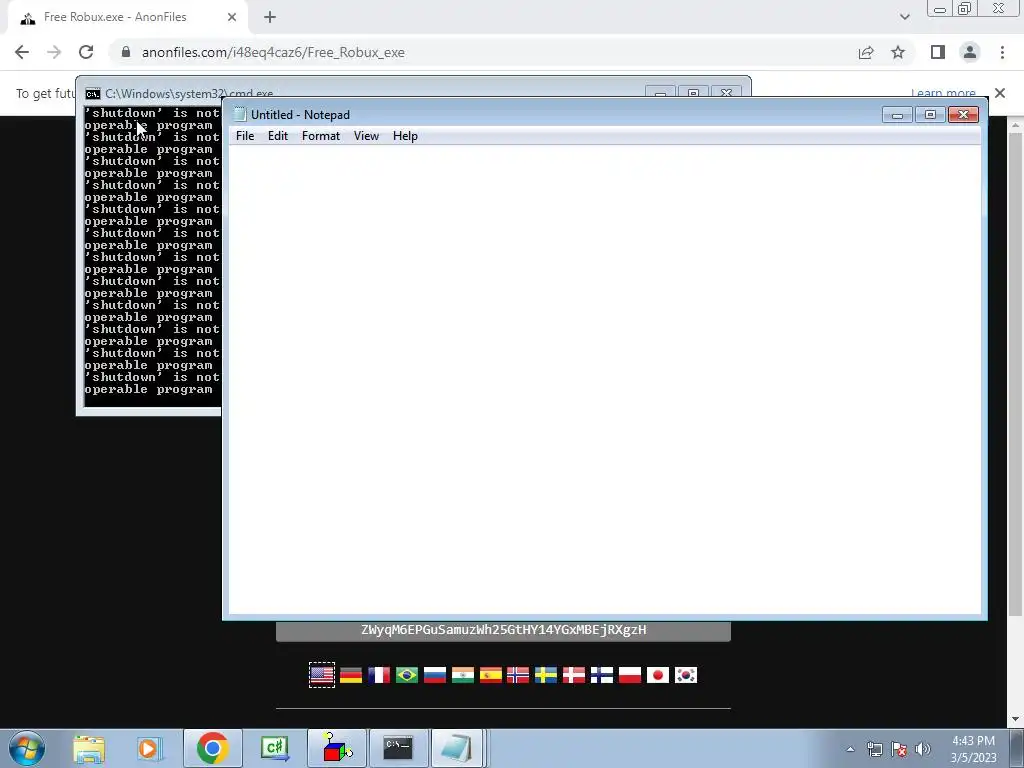Switch to cmd.exe taskbar button
The height and width of the screenshot is (768, 1024).
pos(398,748)
